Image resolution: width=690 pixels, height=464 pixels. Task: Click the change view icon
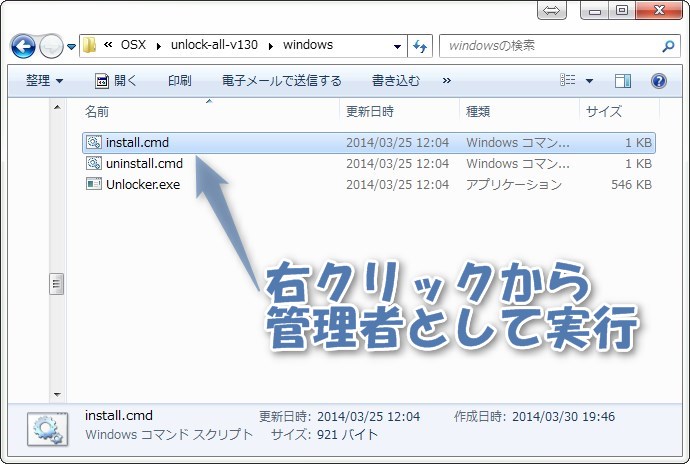(567, 80)
